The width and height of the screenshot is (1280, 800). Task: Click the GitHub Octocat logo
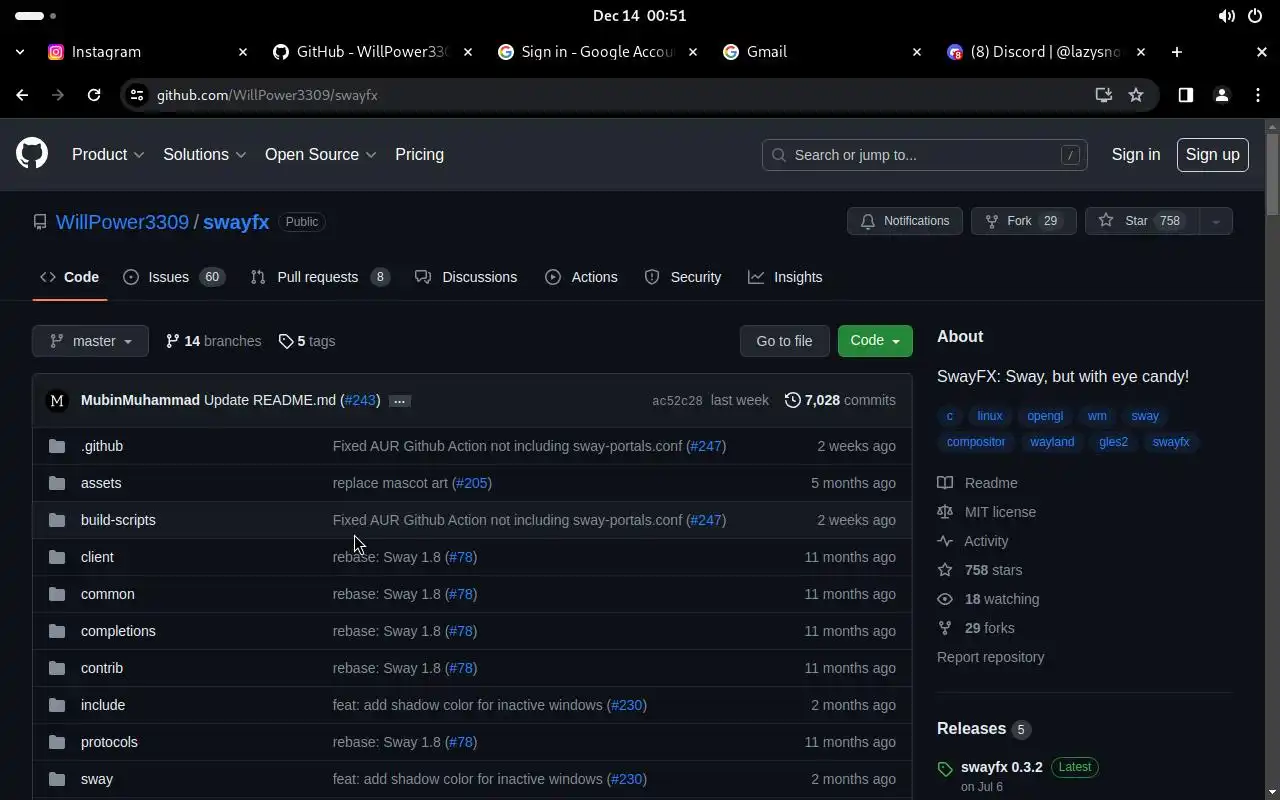(x=32, y=154)
